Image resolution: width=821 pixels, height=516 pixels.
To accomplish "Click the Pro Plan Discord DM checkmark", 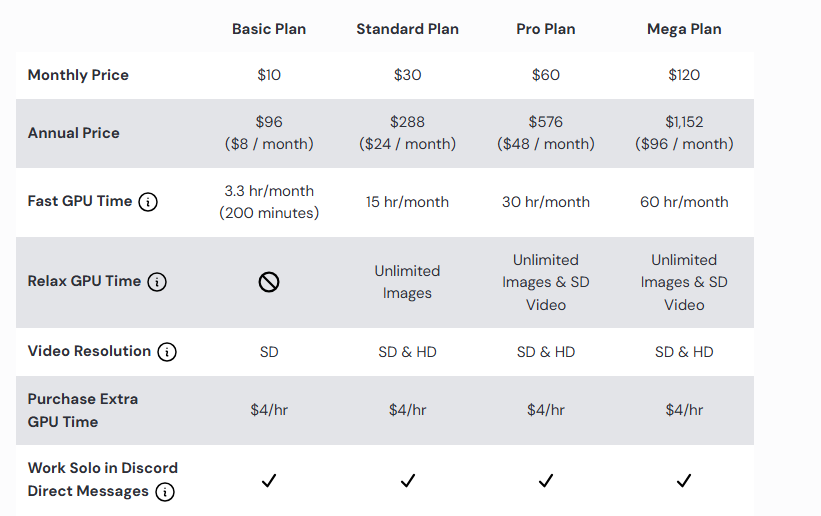I will click(x=546, y=481).
